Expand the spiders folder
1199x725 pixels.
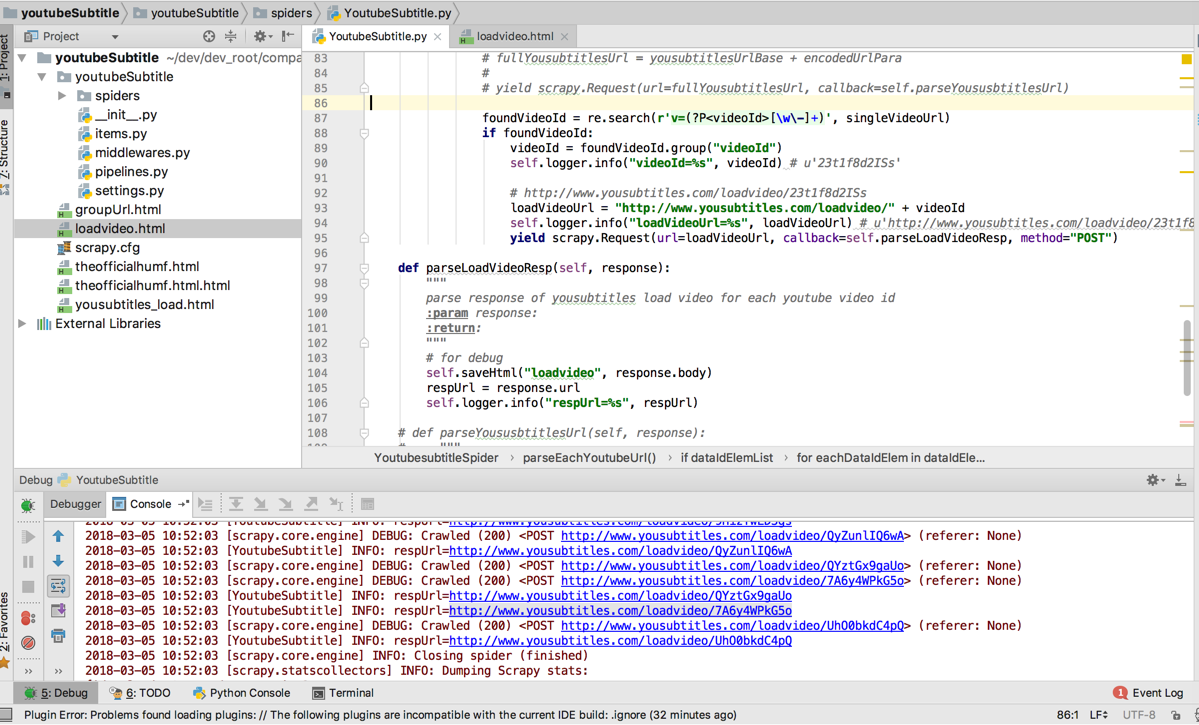click(62, 96)
